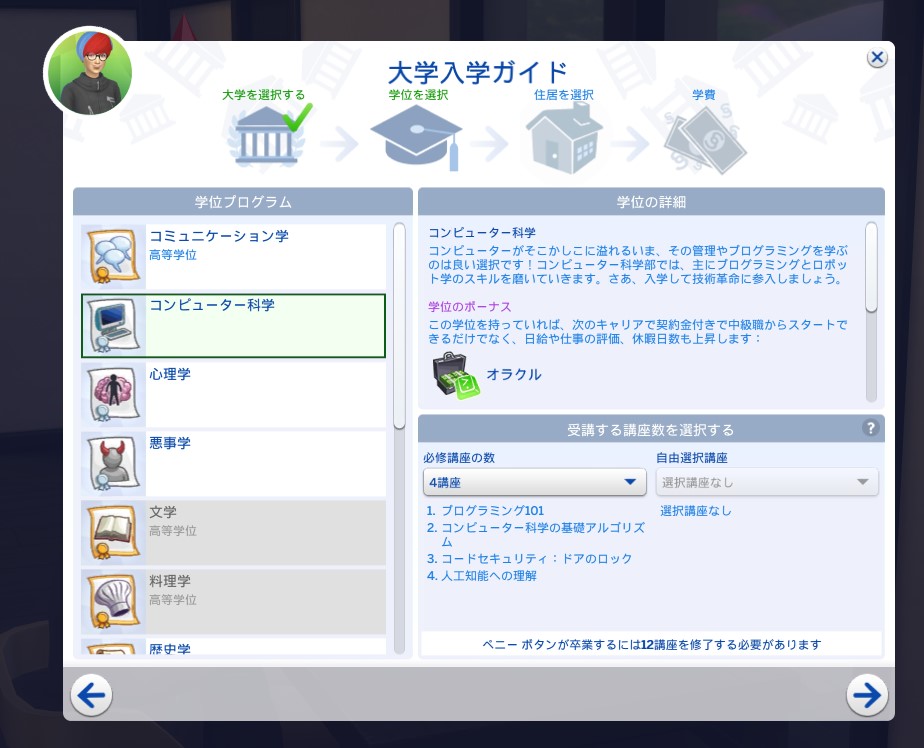Viewport: 924px width, 748px height.
Task: Choose the 悪事学 degree program
Action: tap(233, 463)
